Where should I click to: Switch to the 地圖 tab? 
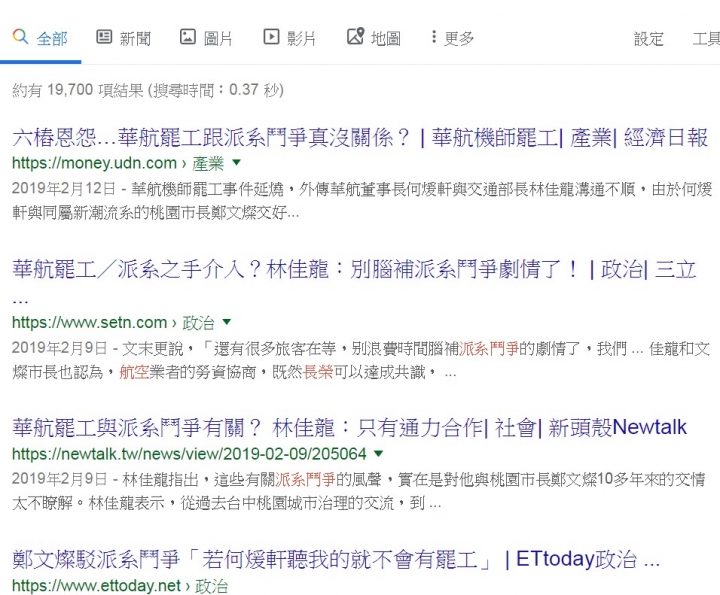(x=374, y=38)
